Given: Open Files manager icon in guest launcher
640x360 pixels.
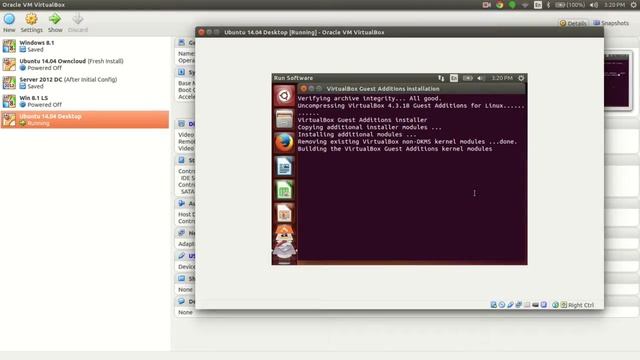Looking at the screenshot, I should pos(284,119).
